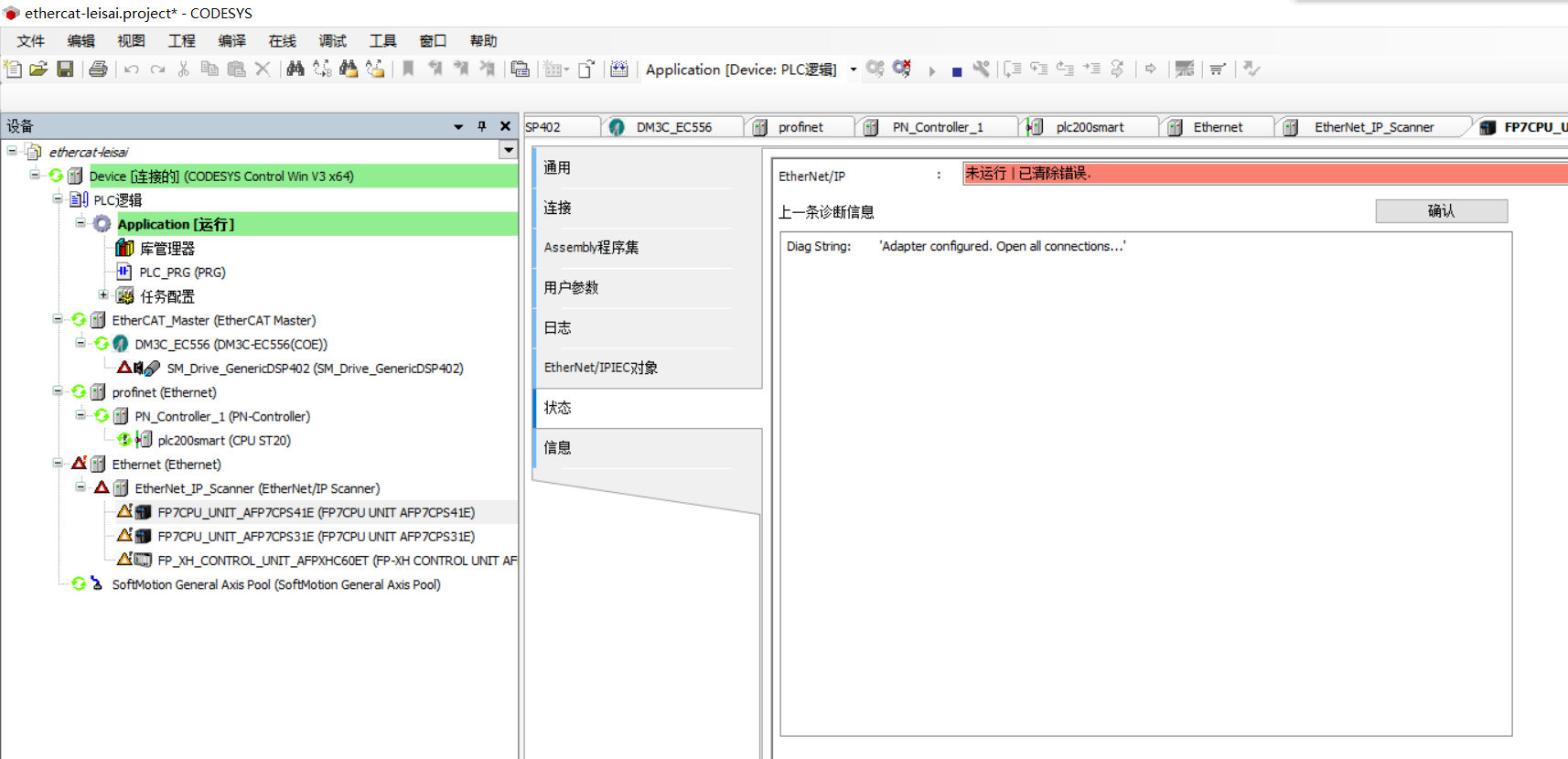
Task: Open the 在线 menu
Action: [282, 41]
